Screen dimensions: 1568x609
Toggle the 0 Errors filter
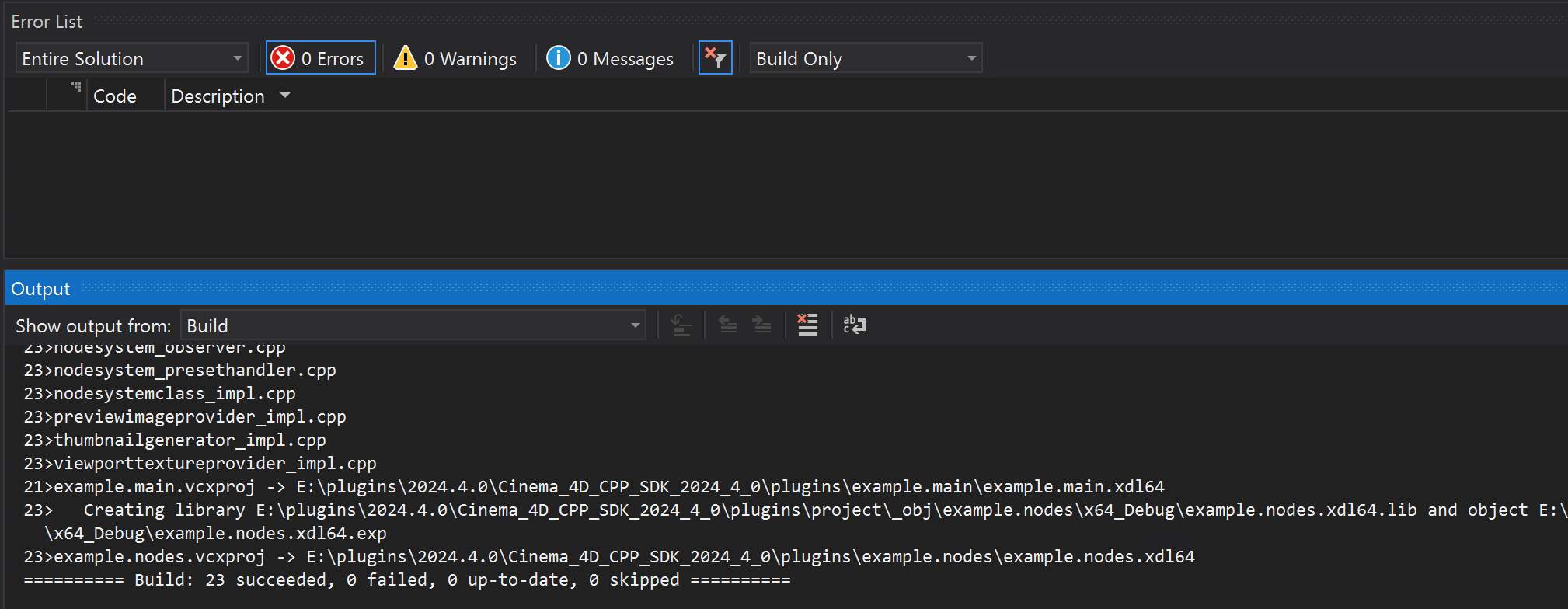click(x=321, y=58)
